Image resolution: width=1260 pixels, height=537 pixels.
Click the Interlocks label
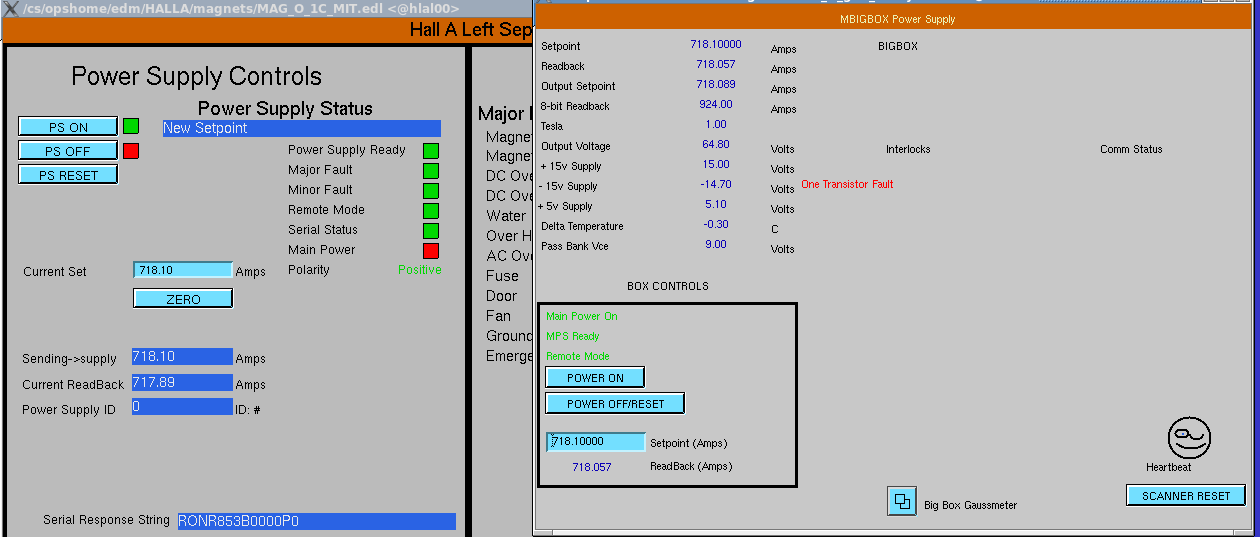(908, 149)
